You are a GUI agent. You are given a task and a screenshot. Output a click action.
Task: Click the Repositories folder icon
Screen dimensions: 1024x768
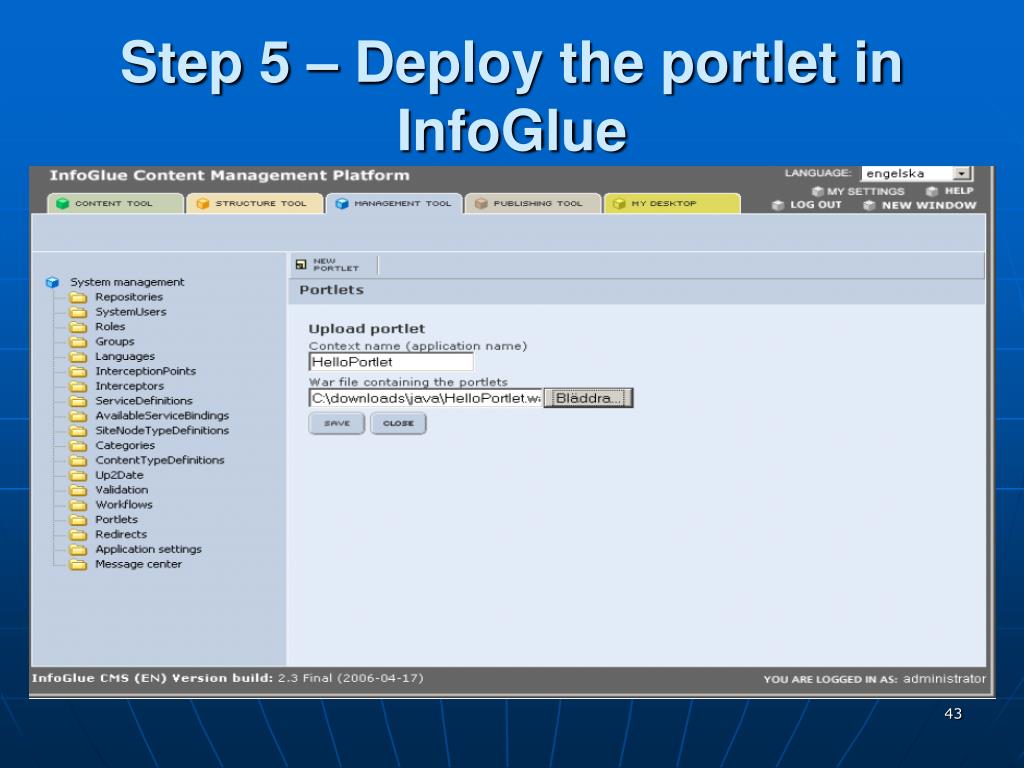[78, 297]
